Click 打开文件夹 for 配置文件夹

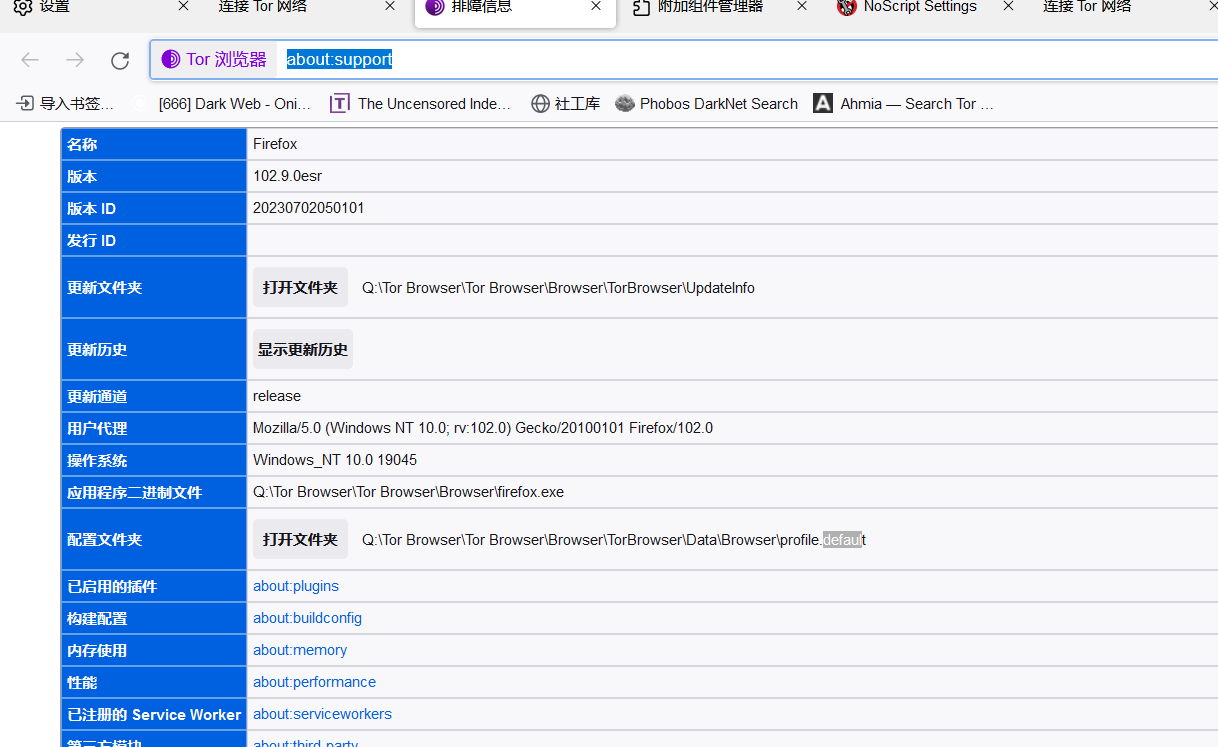300,540
